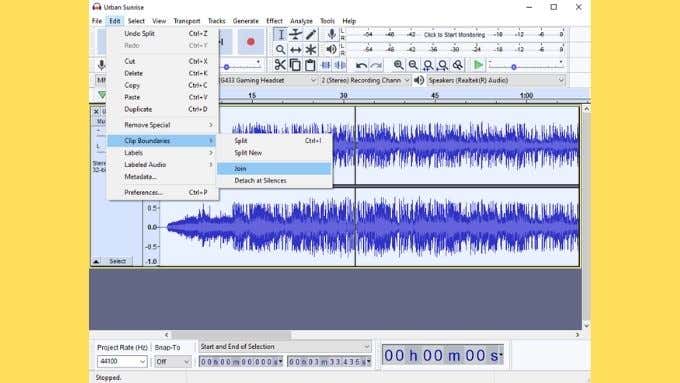Open Preferences from Edit menu
Screen dimensions: 680x383
click(163, 192)
